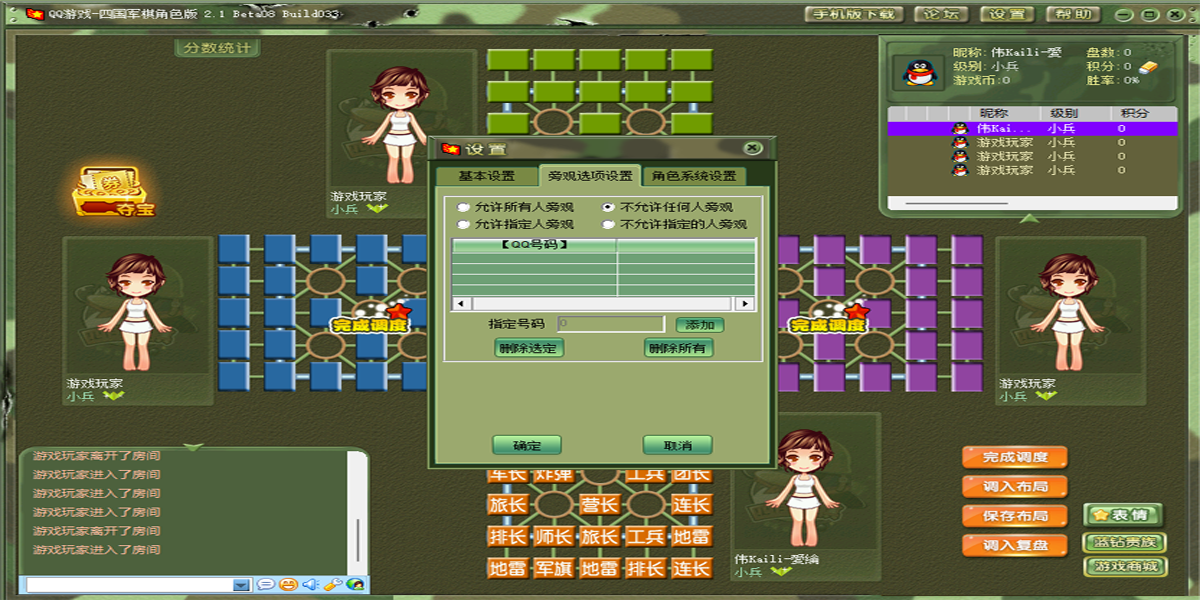Viewport: 1200px width, 600px height.
Task: Open the 分数统计 score panel button
Action: coord(217,48)
